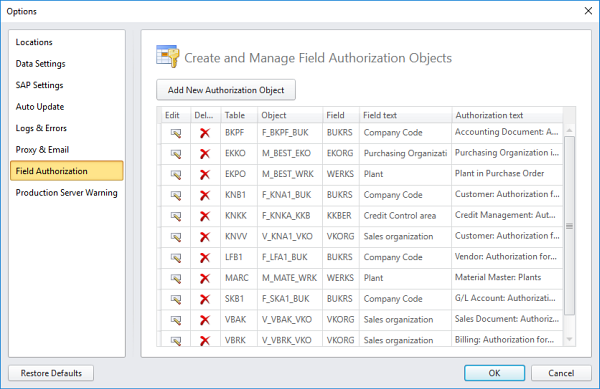Sort by the Field column header

(341, 115)
